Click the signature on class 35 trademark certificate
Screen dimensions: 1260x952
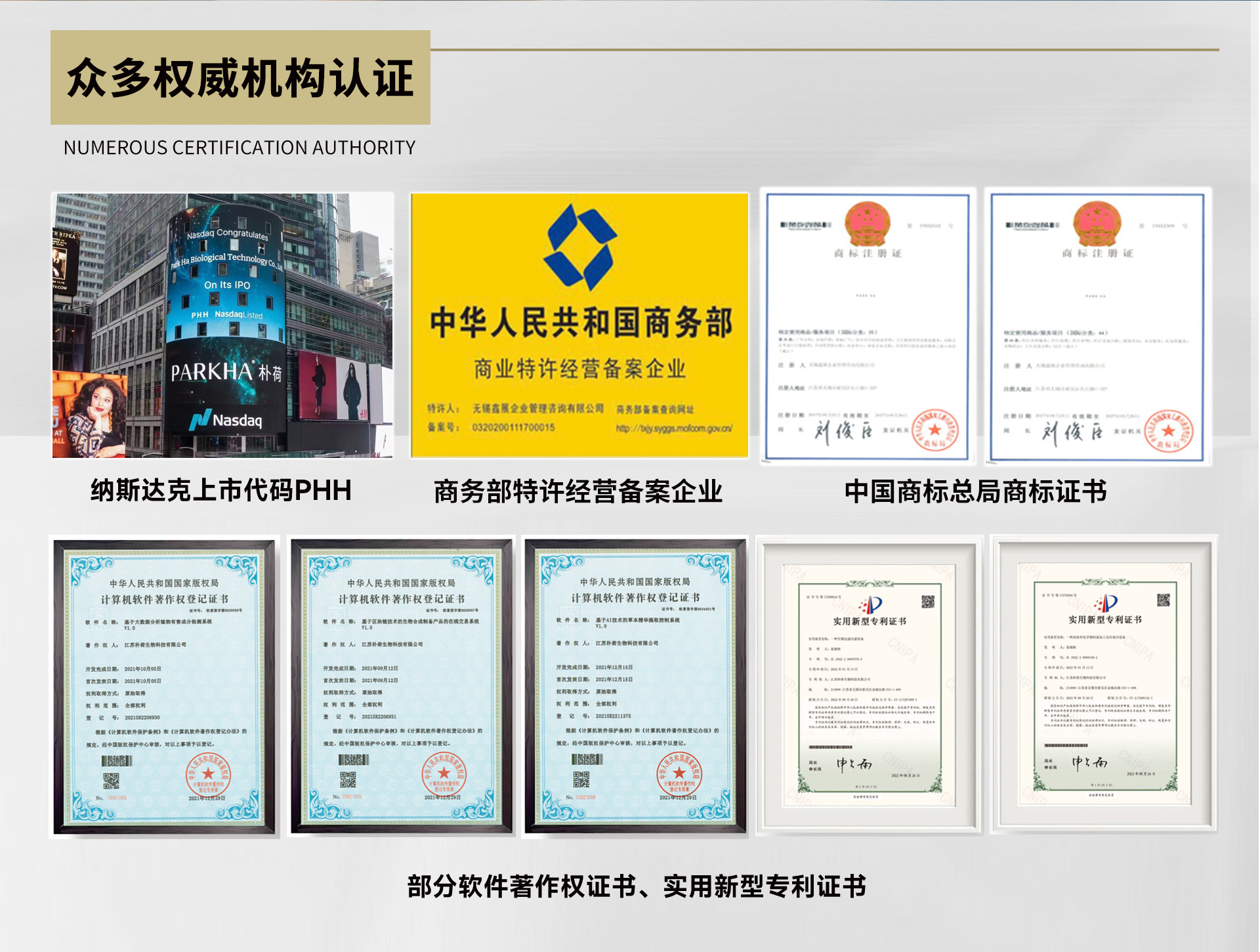(x=844, y=431)
